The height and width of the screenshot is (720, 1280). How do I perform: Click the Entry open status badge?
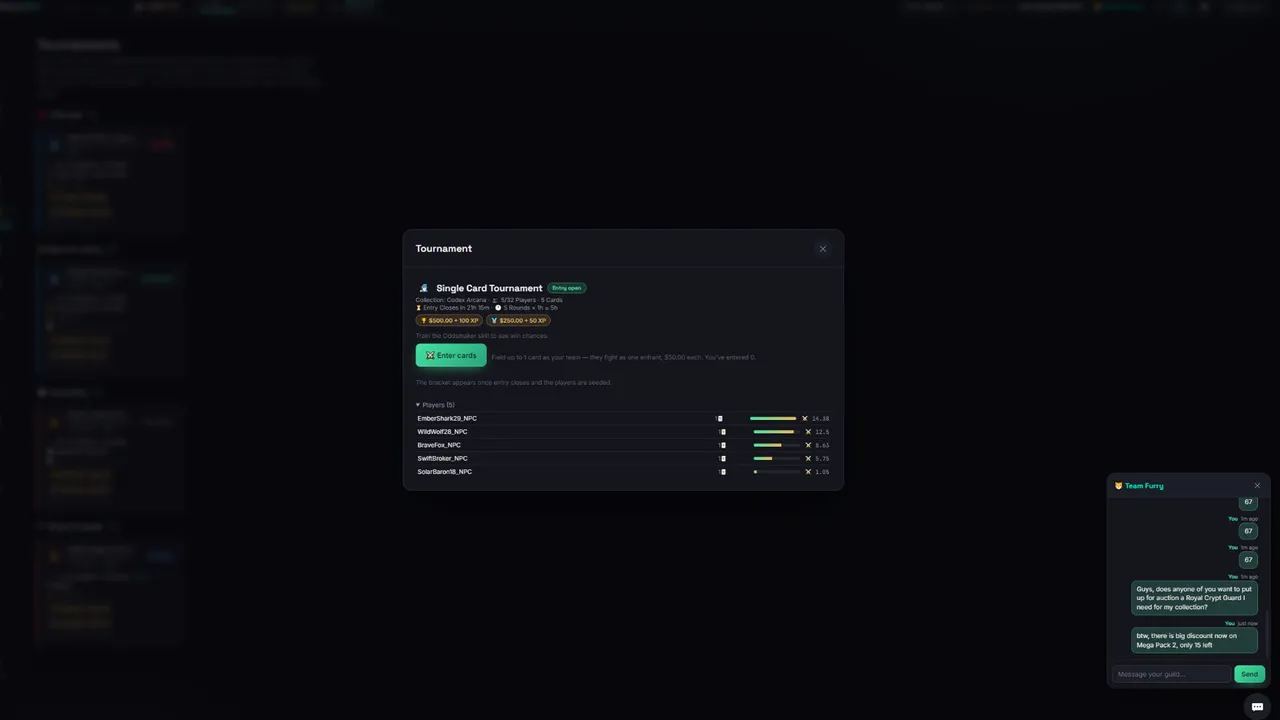click(567, 288)
